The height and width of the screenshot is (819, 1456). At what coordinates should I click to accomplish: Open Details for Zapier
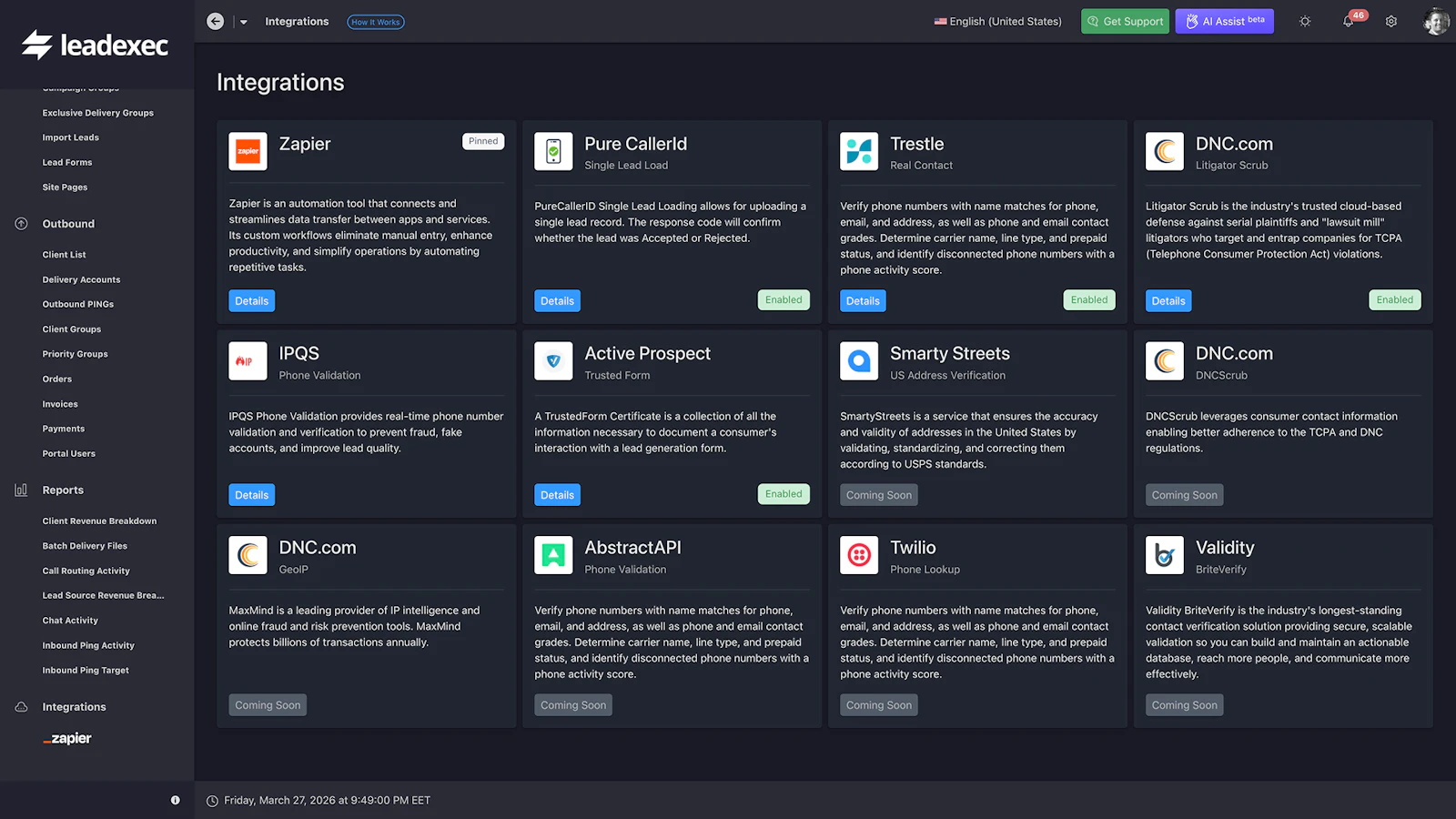[252, 301]
